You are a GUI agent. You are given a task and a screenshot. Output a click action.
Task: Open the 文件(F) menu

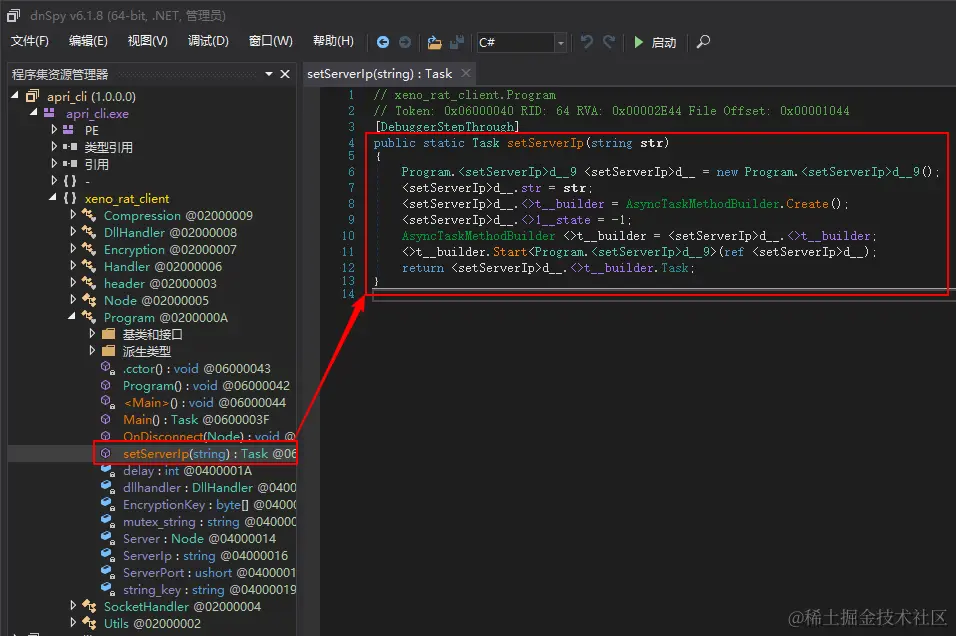click(30, 41)
